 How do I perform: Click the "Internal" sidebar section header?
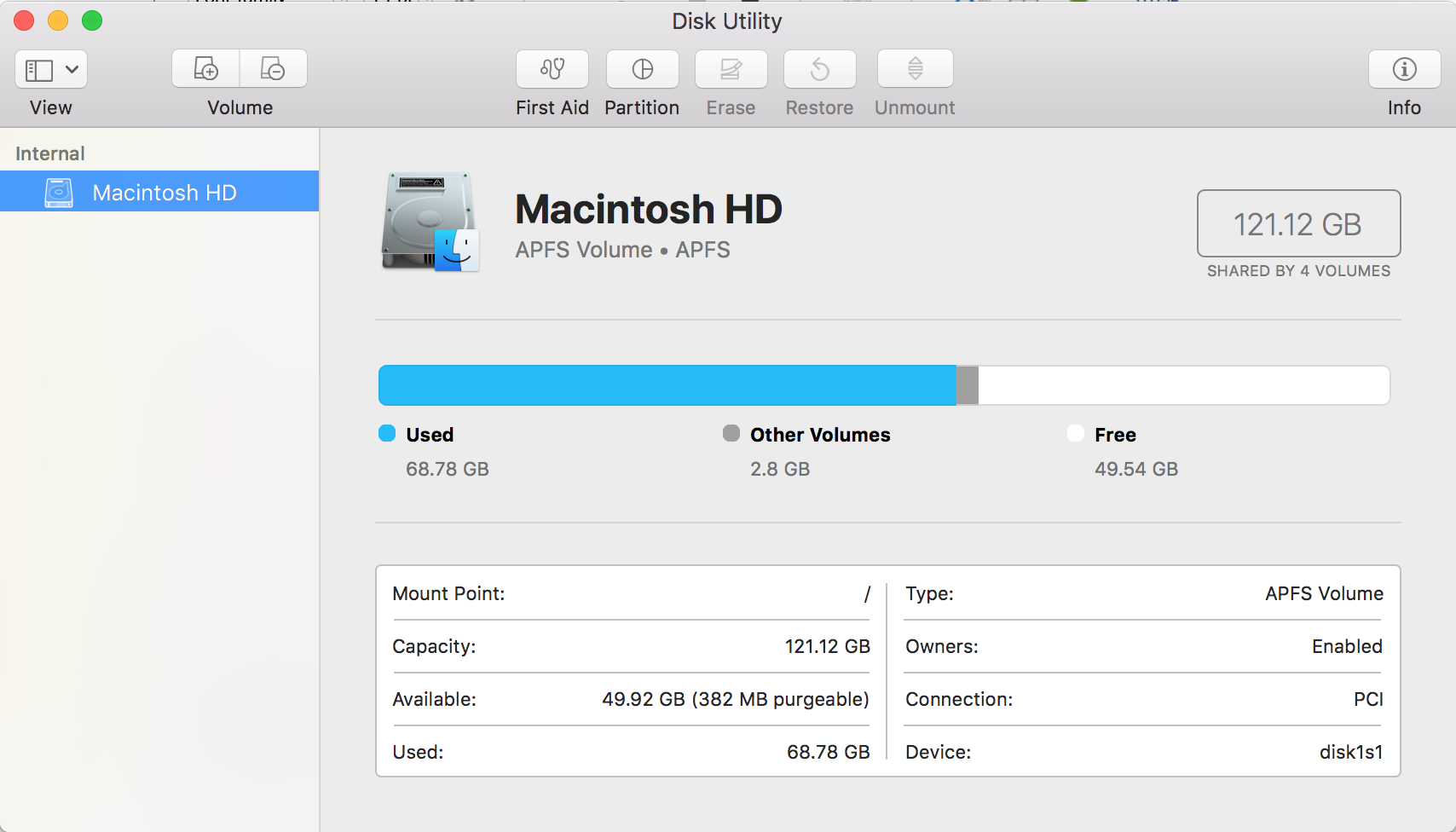(50, 153)
